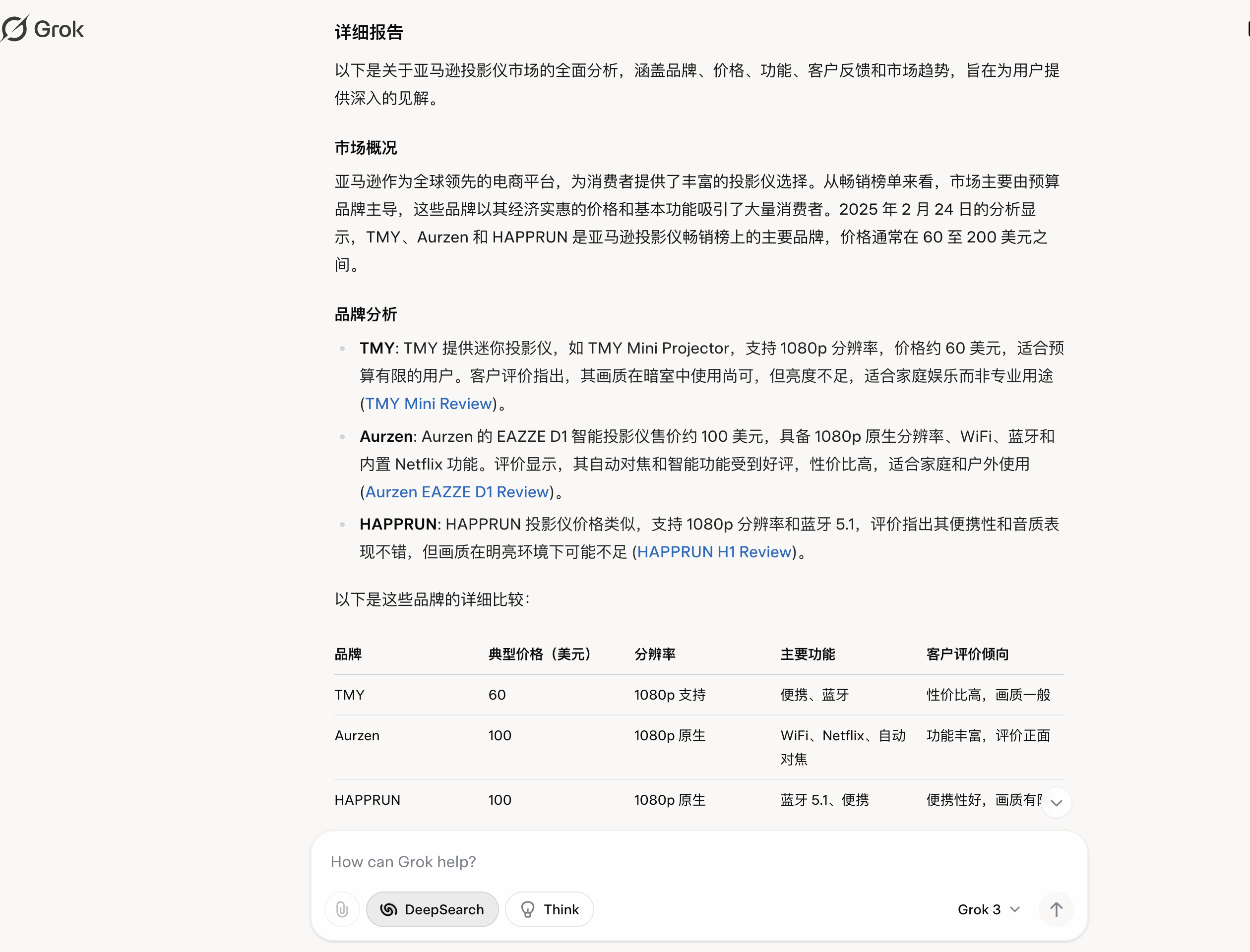Click the '便携、蓝牙' features cell

[814, 695]
